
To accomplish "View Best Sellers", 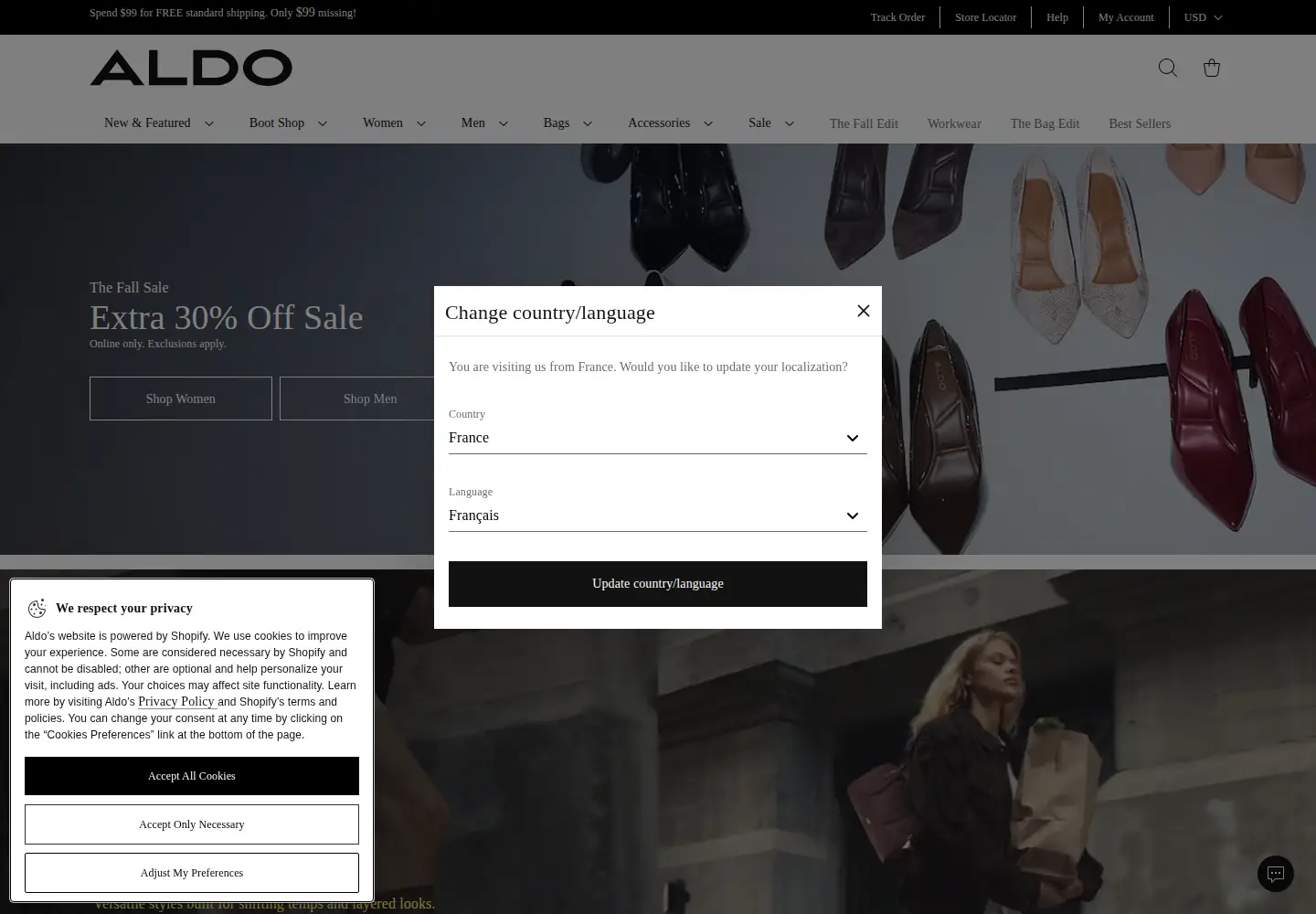I will [1140, 123].
